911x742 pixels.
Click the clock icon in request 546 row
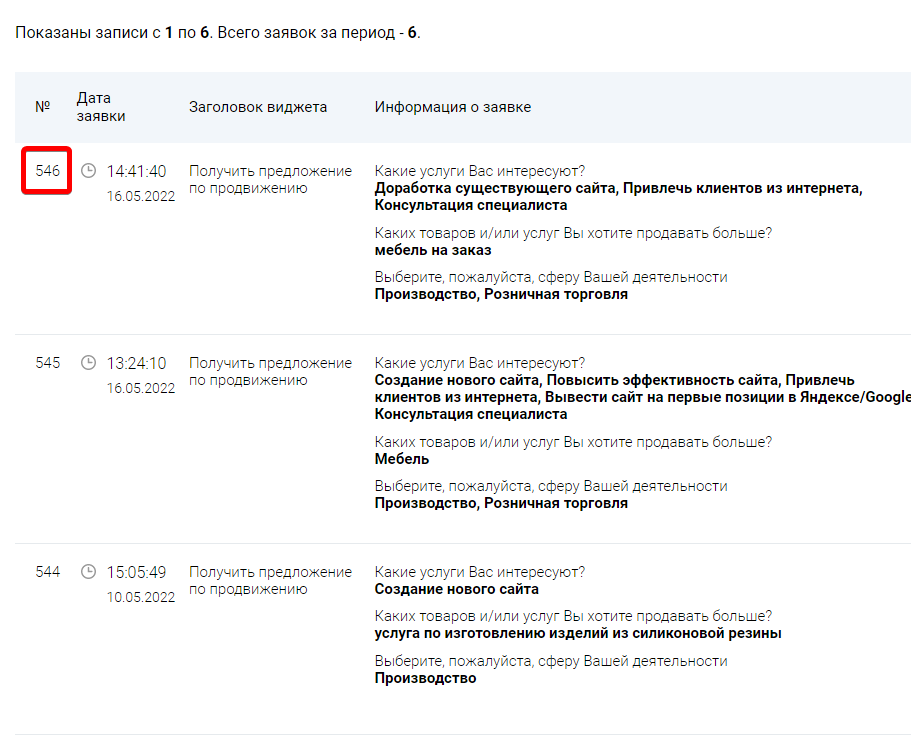pos(88,171)
